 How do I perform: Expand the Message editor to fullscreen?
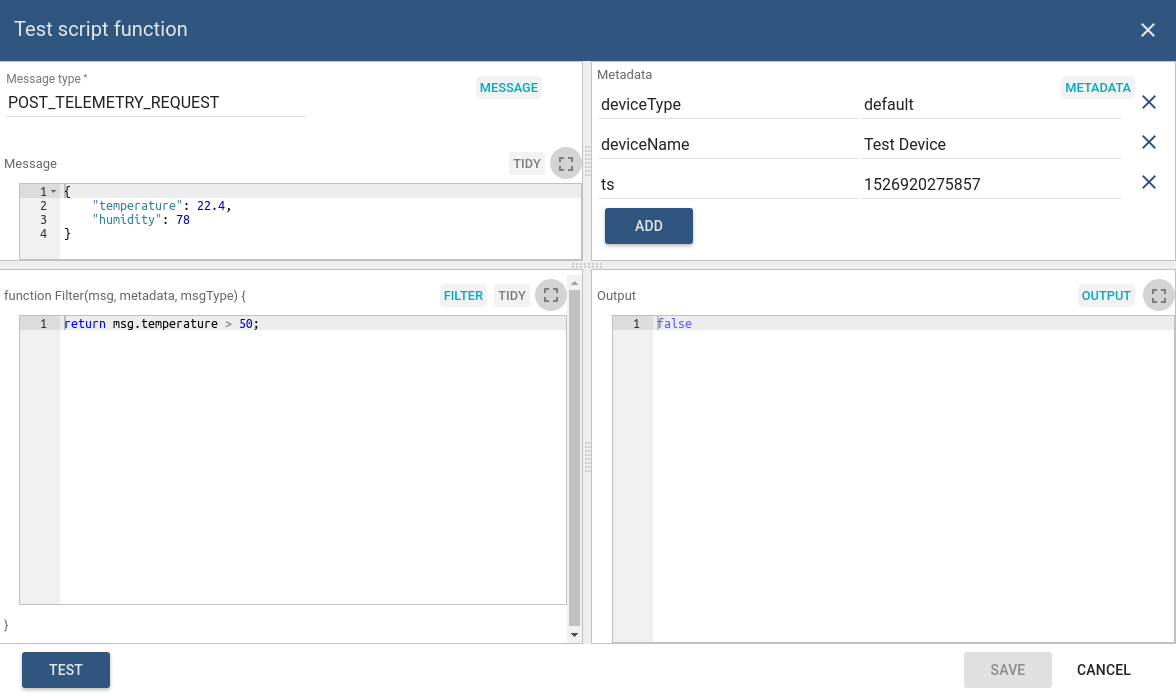tap(565, 163)
